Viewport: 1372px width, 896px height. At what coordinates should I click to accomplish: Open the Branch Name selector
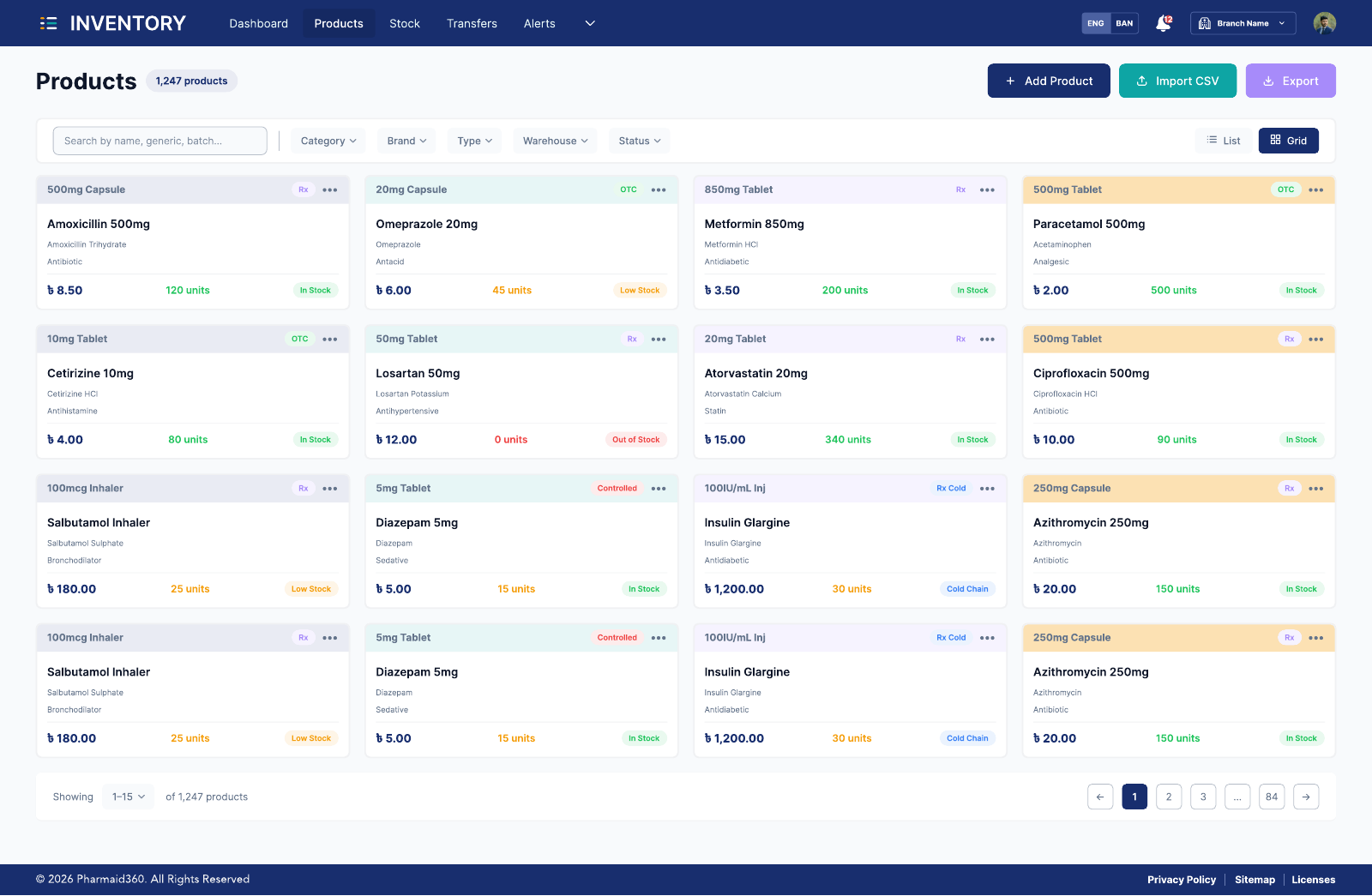click(x=1243, y=23)
